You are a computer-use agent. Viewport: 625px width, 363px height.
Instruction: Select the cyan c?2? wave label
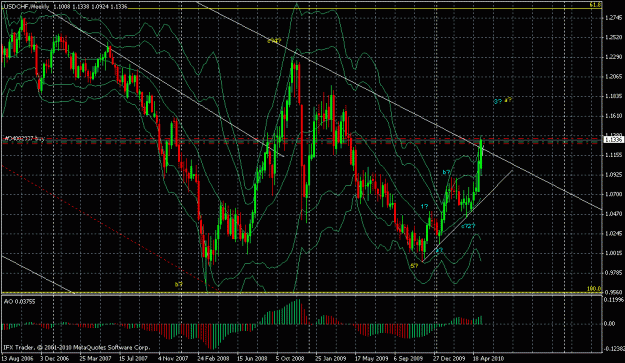point(468,226)
